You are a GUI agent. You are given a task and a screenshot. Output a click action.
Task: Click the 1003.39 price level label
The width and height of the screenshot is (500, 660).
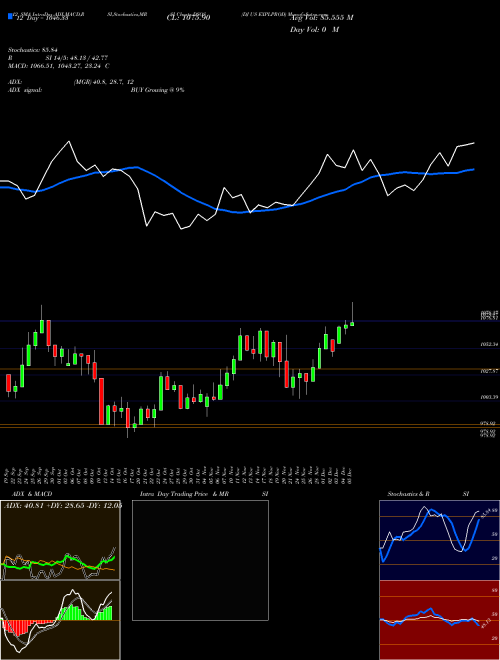(490, 397)
